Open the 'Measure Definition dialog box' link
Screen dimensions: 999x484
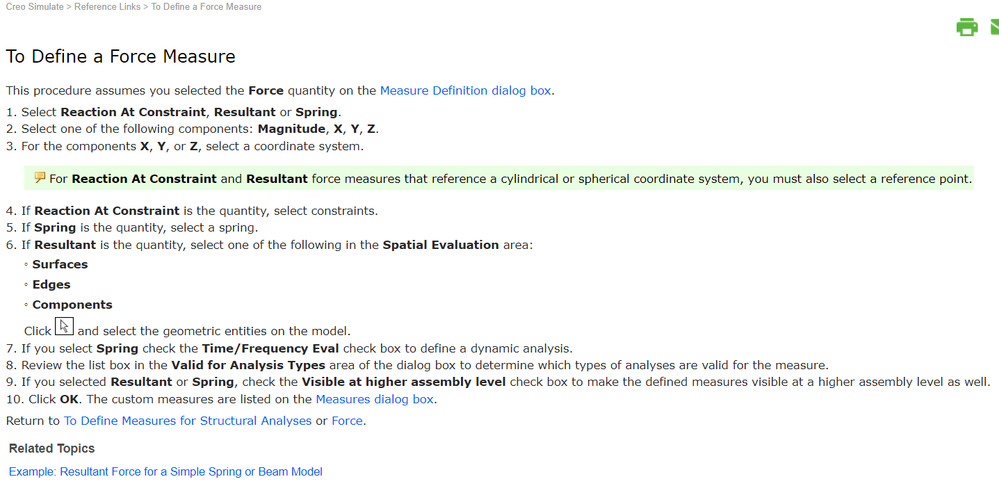(x=465, y=90)
